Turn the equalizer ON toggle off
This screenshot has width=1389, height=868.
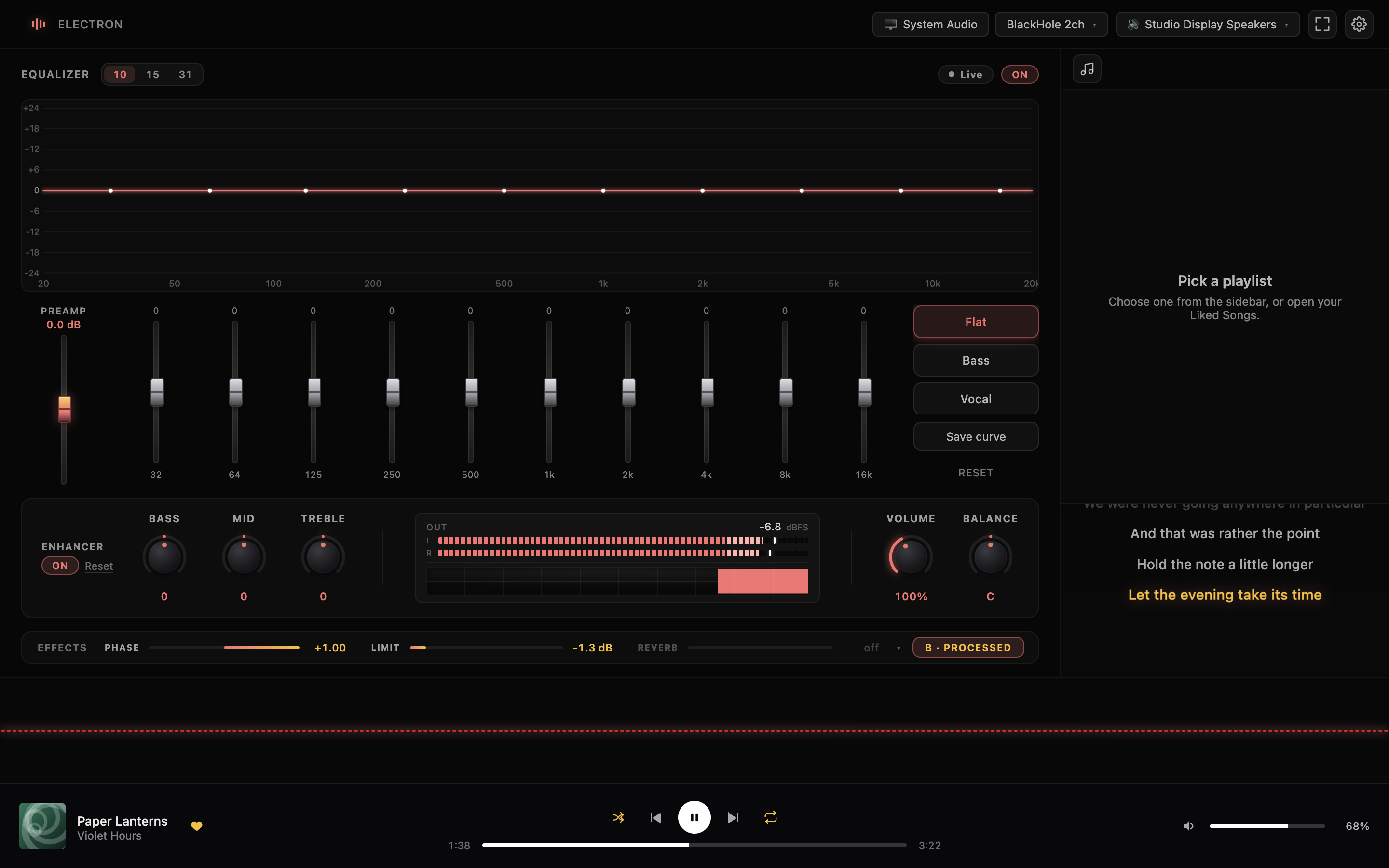pos(1020,75)
